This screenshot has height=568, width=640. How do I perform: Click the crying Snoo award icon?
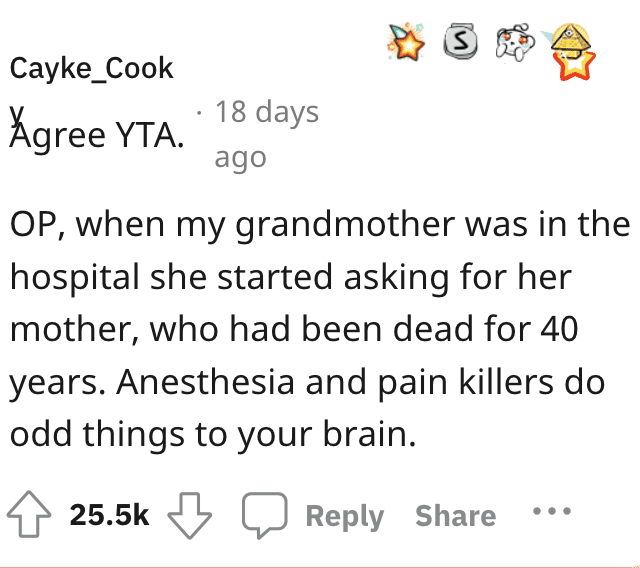pos(515,42)
